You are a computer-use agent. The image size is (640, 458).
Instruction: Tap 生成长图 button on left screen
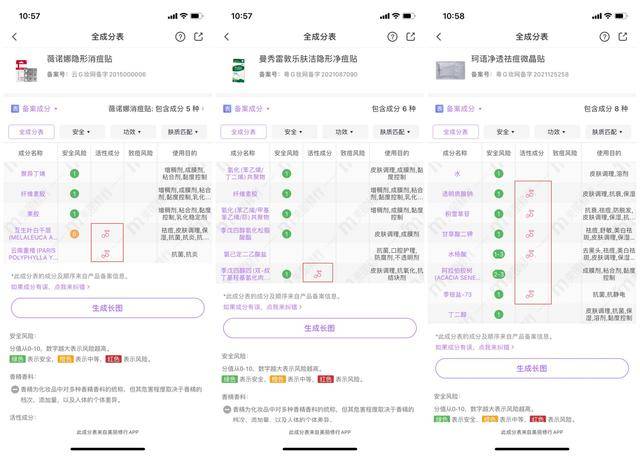pyautogui.click(x=108, y=308)
